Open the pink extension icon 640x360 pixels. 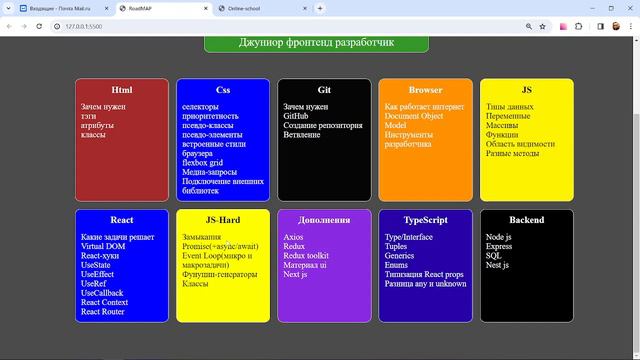(563, 26)
